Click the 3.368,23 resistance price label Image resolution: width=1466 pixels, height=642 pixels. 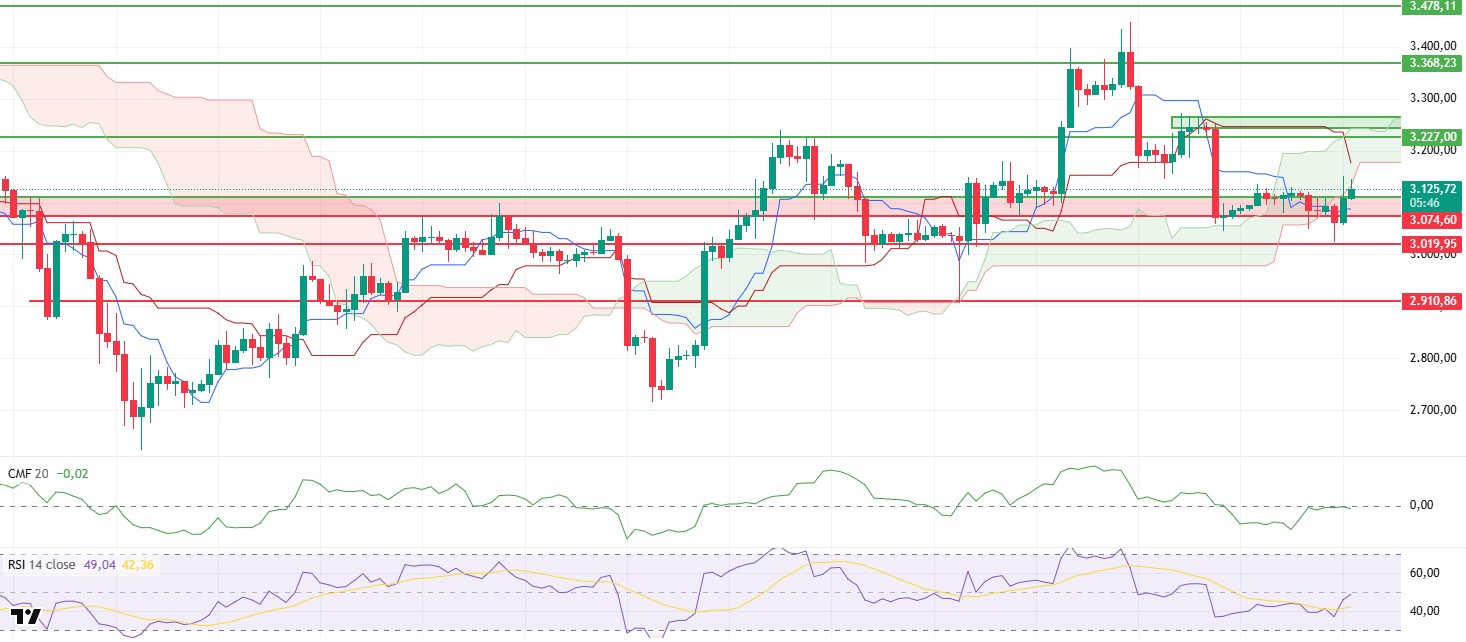point(1432,63)
